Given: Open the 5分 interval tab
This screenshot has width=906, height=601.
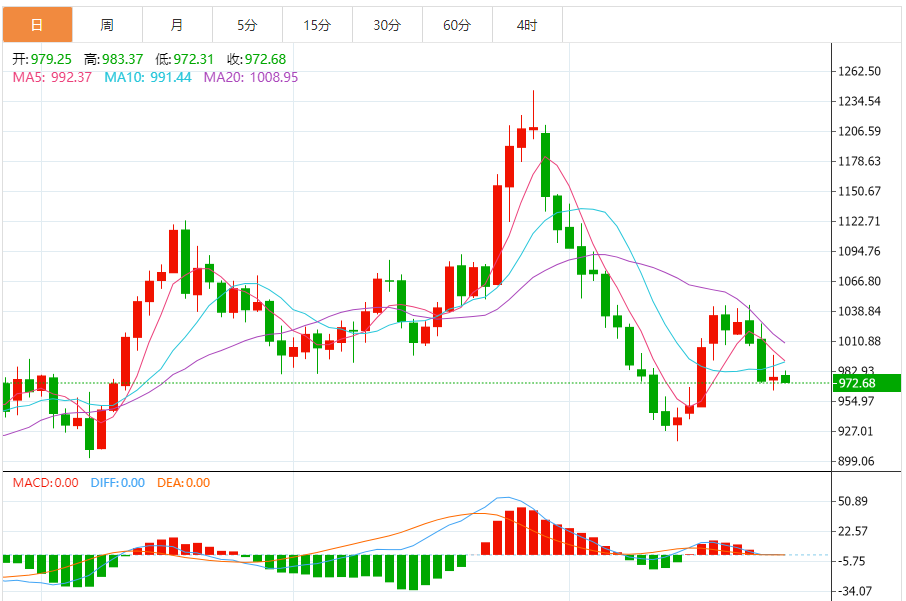Looking at the screenshot, I should click(247, 25).
